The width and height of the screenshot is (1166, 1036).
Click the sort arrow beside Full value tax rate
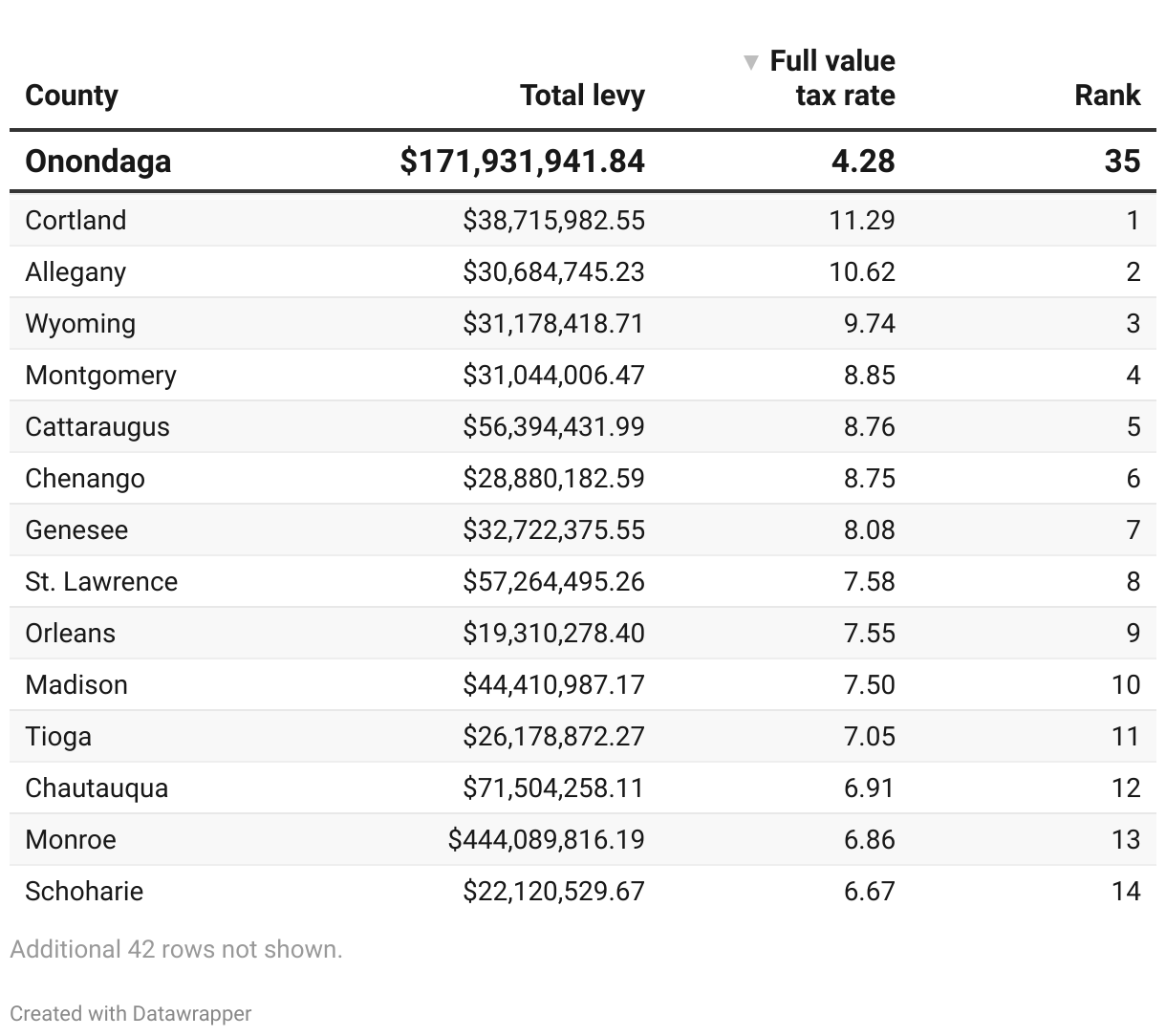(x=751, y=62)
